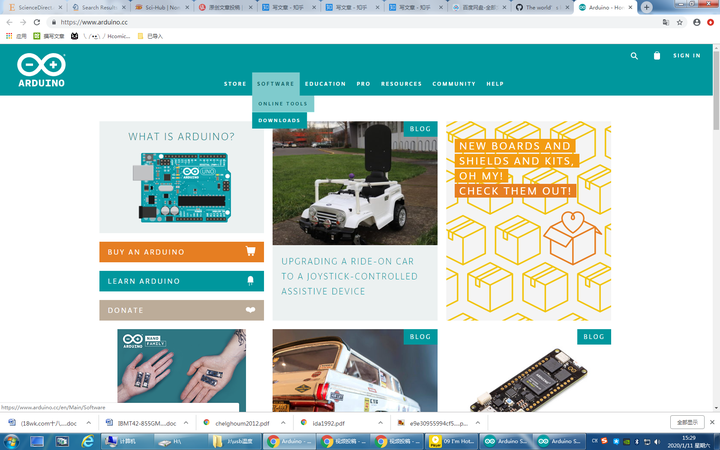Open the Windows Start orb

pyautogui.click(x=11, y=441)
